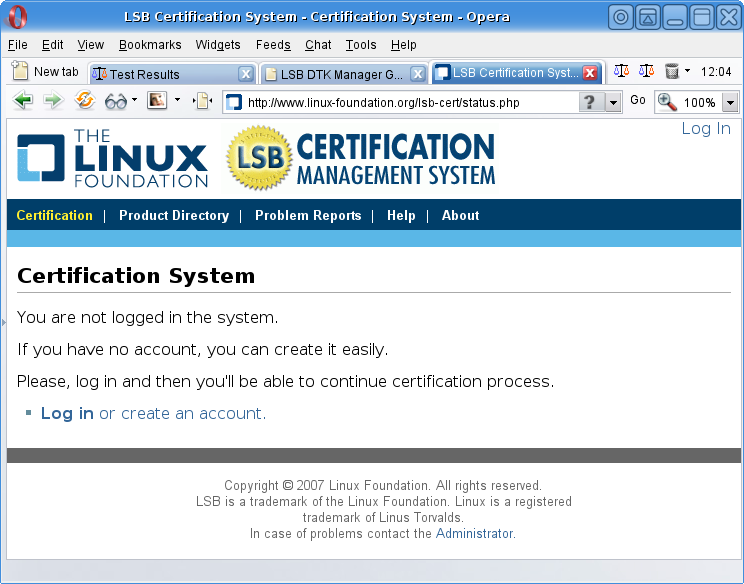Click the question mark search icon
The height and width of the screenshot is (584, 744).
pos(590,102)
